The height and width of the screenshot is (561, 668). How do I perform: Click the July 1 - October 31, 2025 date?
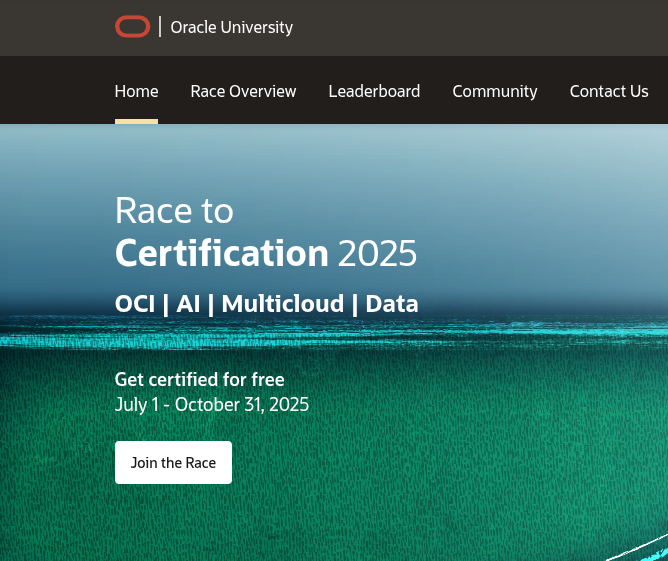(212, 405)
